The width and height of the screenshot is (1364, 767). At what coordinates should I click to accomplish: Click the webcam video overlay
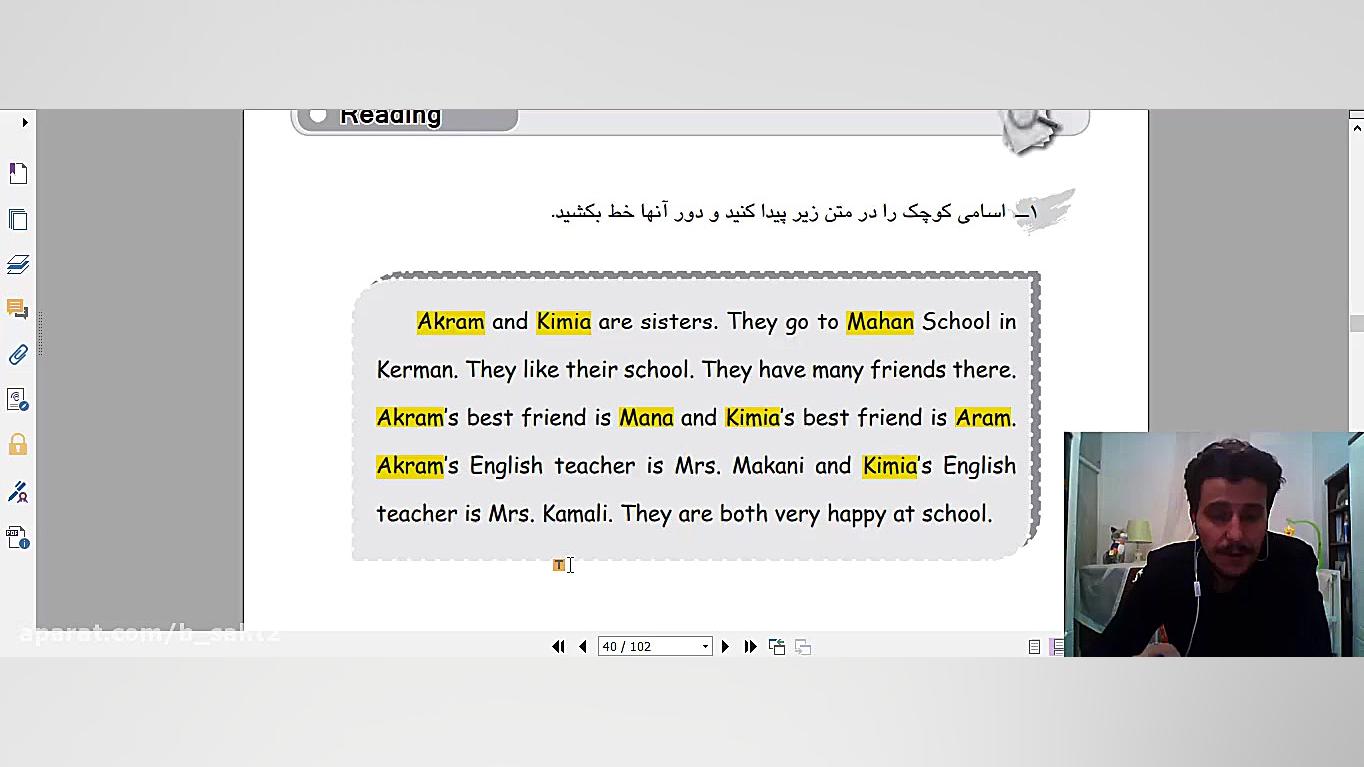pyautogui.click(x=1214, y=544)
